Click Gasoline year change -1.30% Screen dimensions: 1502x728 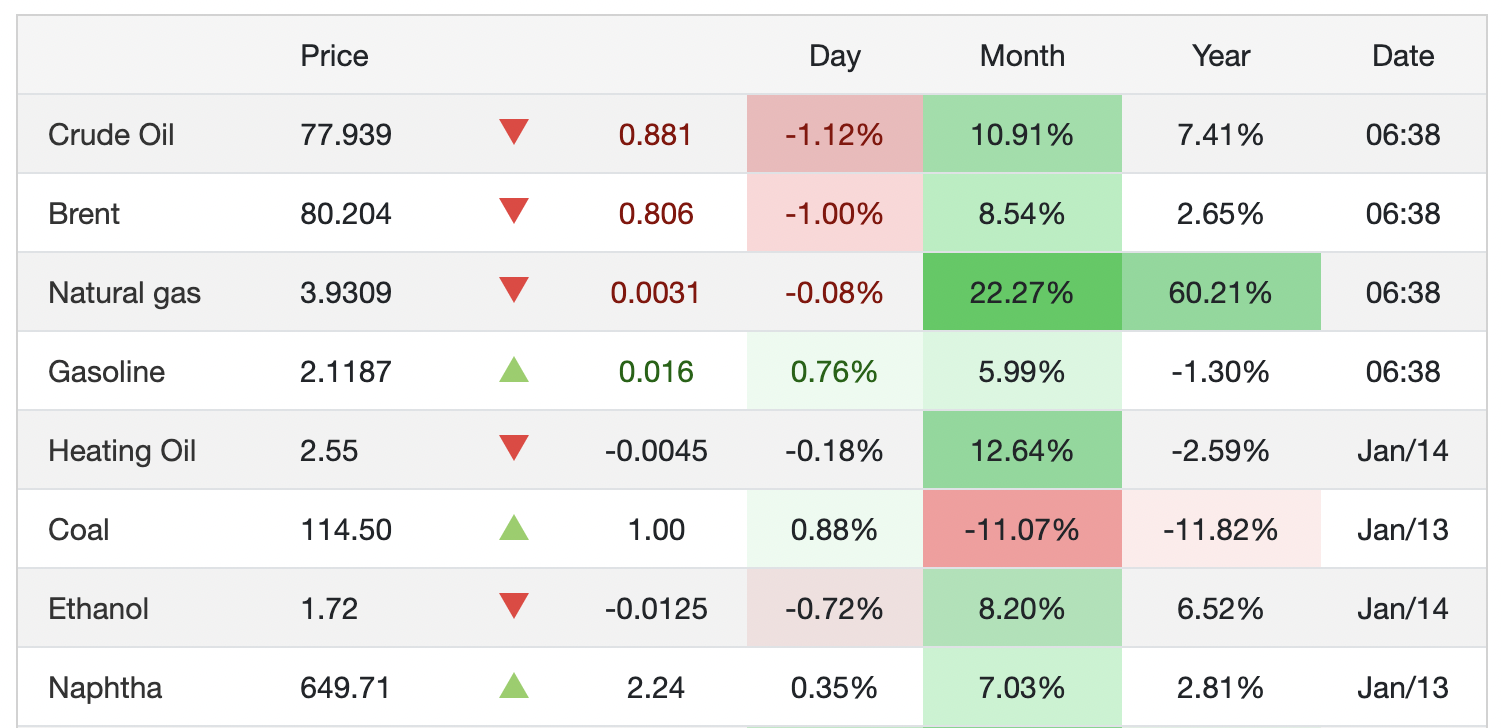pyautogui.click(x=1221, y=372)
